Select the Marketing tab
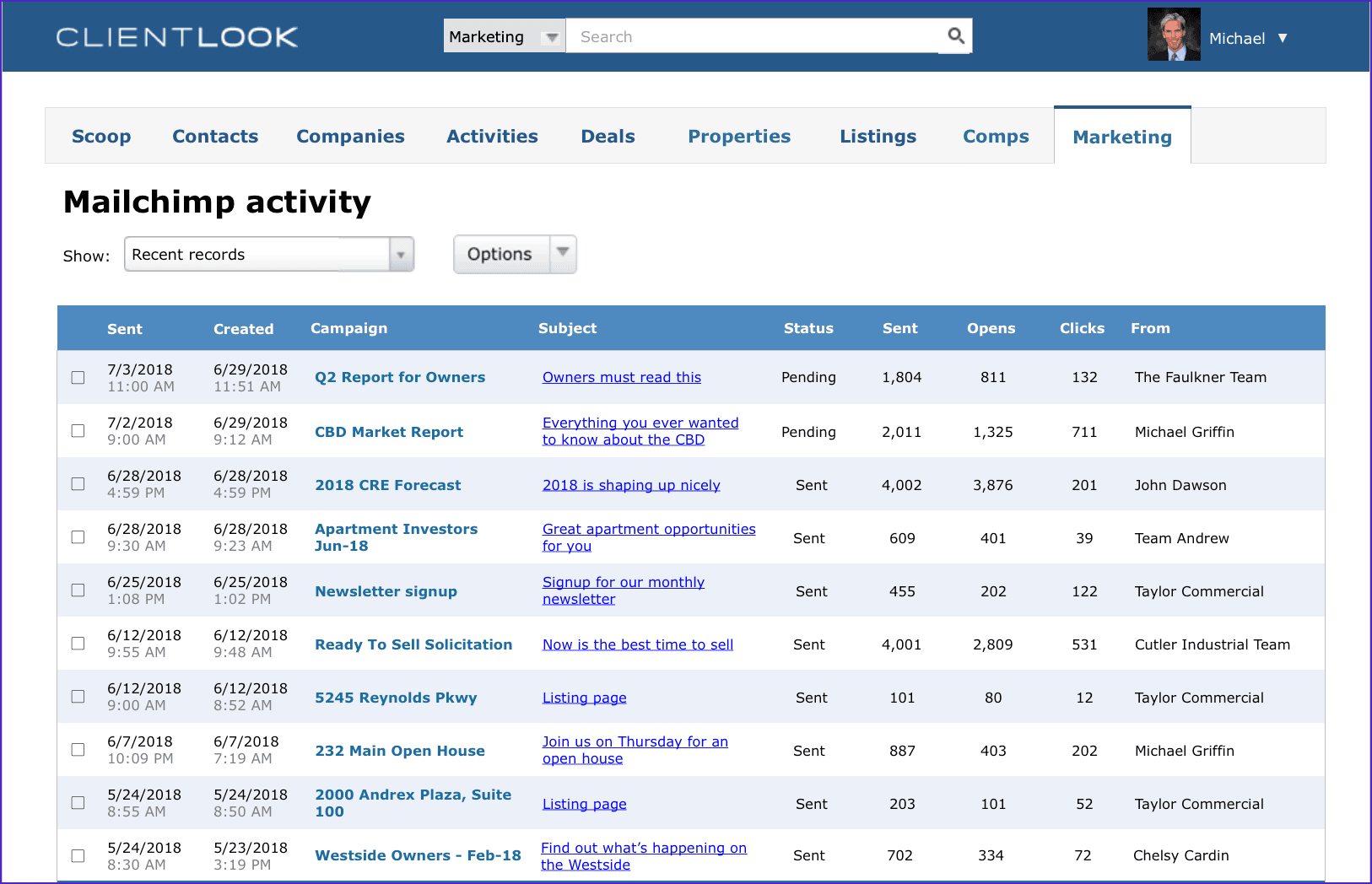The image size is (1372, 884). 1122,137
